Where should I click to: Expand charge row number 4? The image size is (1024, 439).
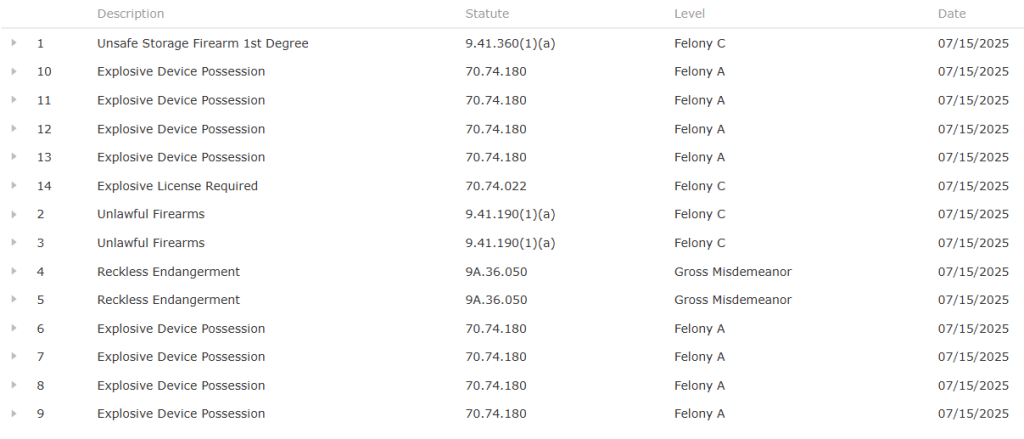[x=14, y=271]
